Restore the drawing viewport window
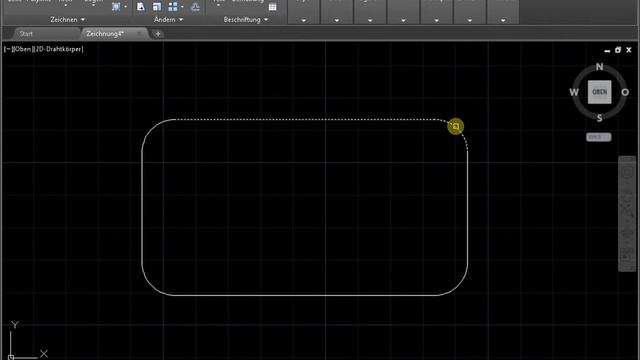Image resolution: width=640 pixels, height=360 pixels. click(x=618, y=50)
